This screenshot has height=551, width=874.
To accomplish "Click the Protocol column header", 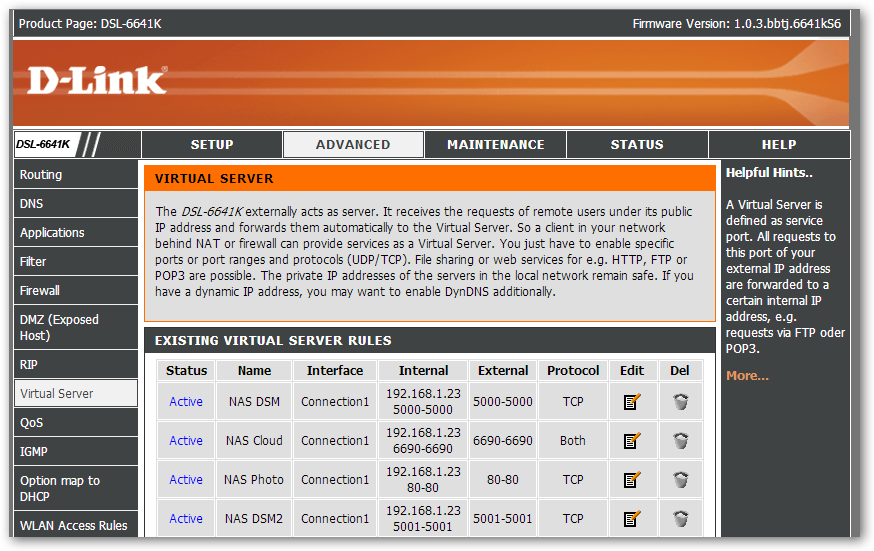I will tap(572, 370).
